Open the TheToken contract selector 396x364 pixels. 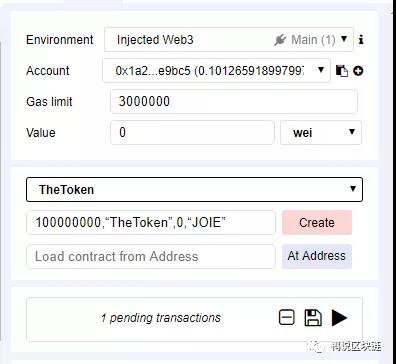(x=194, y=189)
